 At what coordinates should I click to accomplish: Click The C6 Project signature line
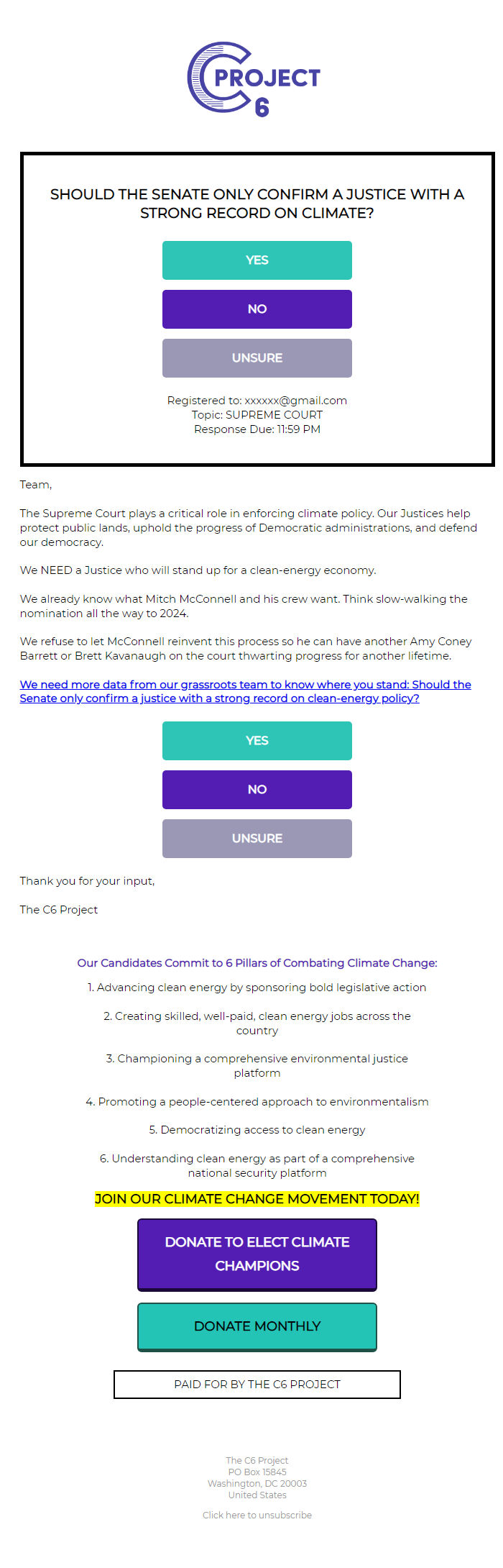click(x=59, y=909)
